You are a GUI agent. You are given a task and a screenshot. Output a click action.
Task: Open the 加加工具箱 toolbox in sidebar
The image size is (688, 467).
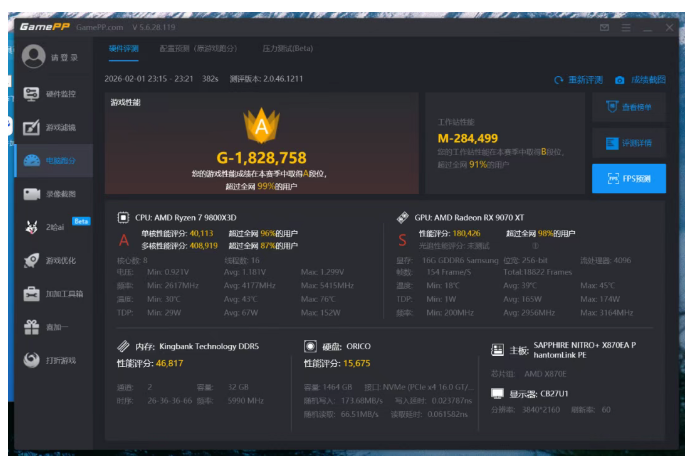(52, 294)
